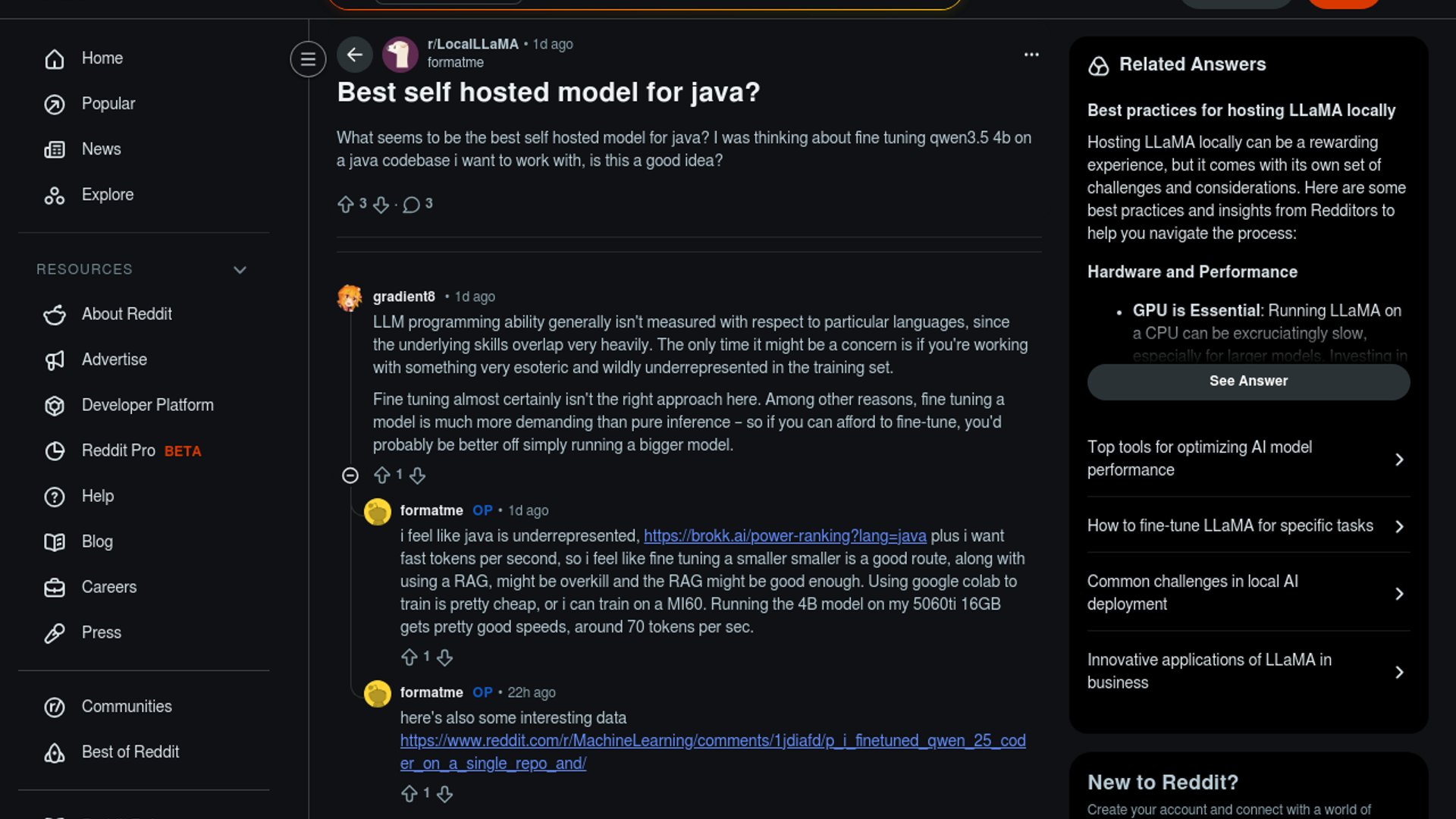Expand How to fine-tune LLaMA answer
This screenshot has width=1456, height=819.
point(1248,526)
